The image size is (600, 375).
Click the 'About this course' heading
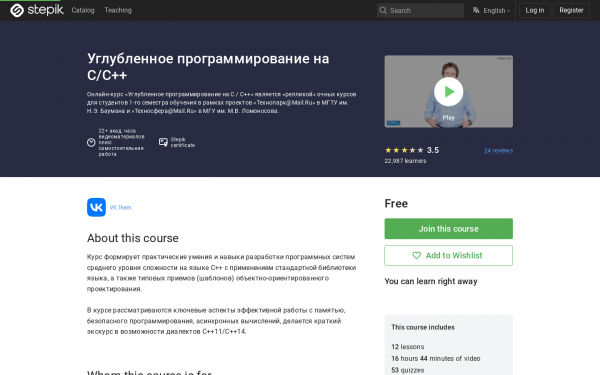[x=133, y=238]
